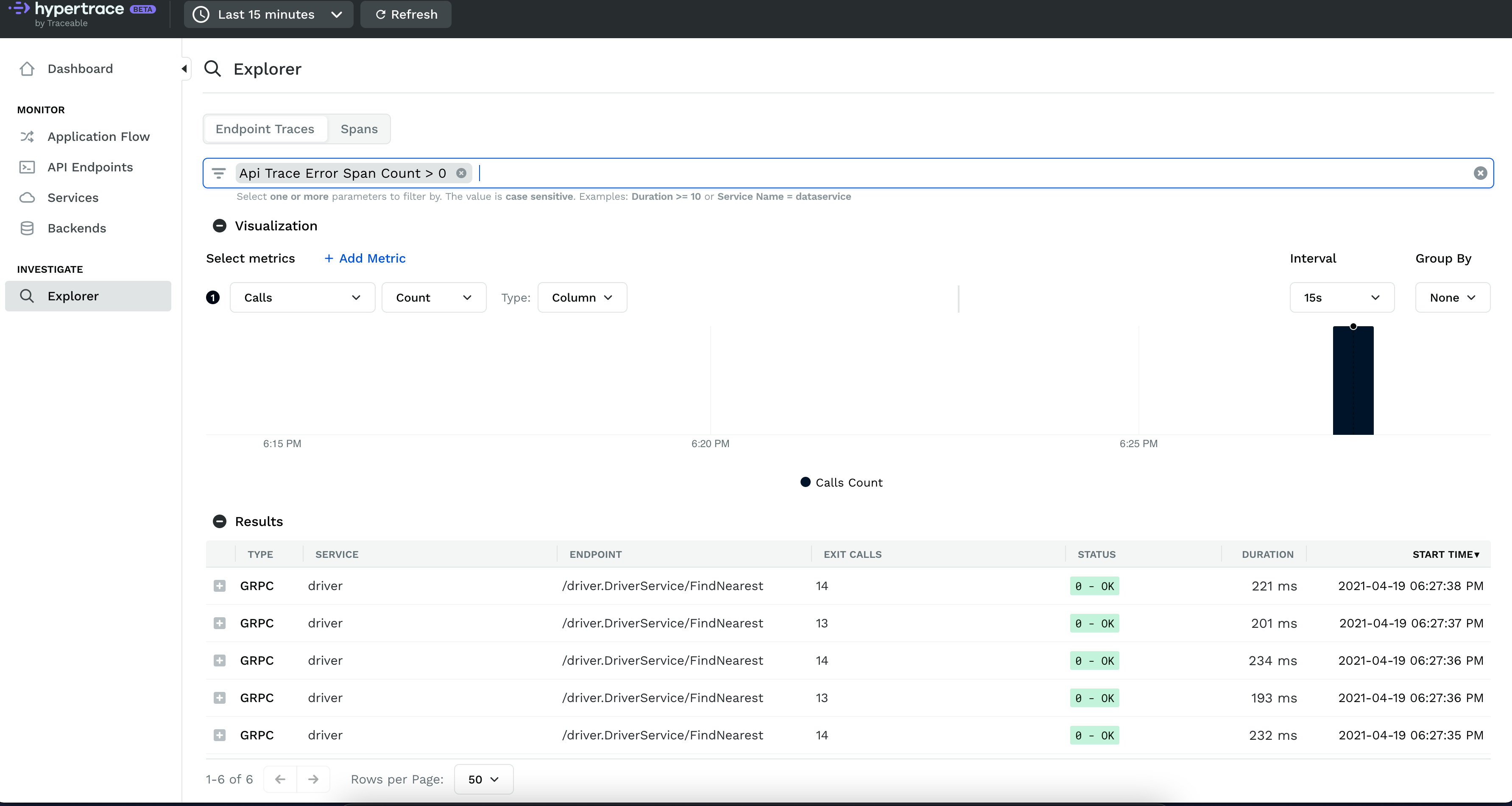Click the API Endpoints terminal icon
The image size is (1512, 806).
27,167
